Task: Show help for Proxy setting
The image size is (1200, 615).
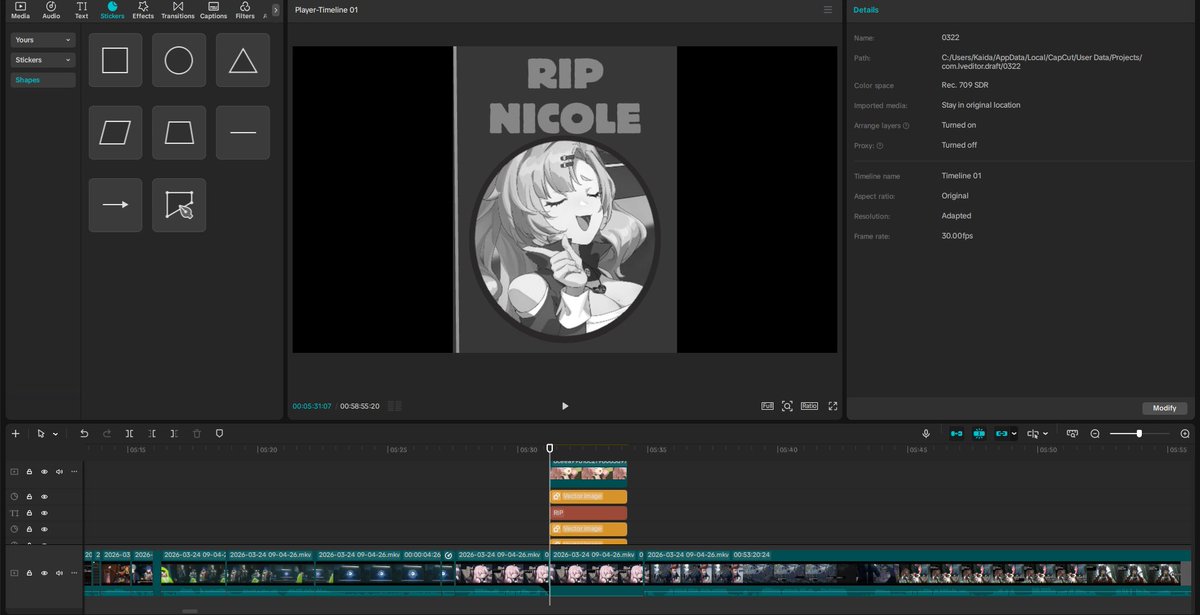Action: pos(880,146)
